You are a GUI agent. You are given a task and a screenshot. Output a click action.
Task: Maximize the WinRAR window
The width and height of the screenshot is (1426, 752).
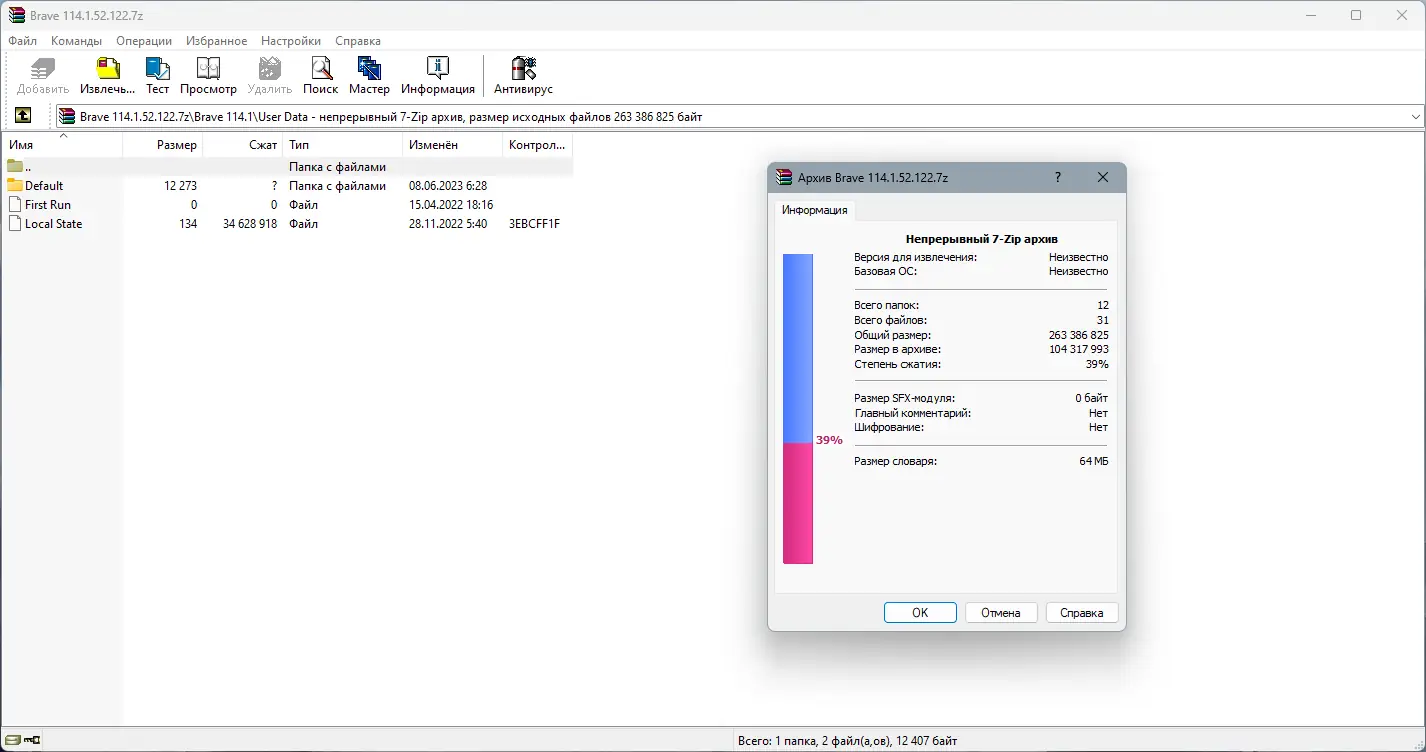click(1356, 15)
